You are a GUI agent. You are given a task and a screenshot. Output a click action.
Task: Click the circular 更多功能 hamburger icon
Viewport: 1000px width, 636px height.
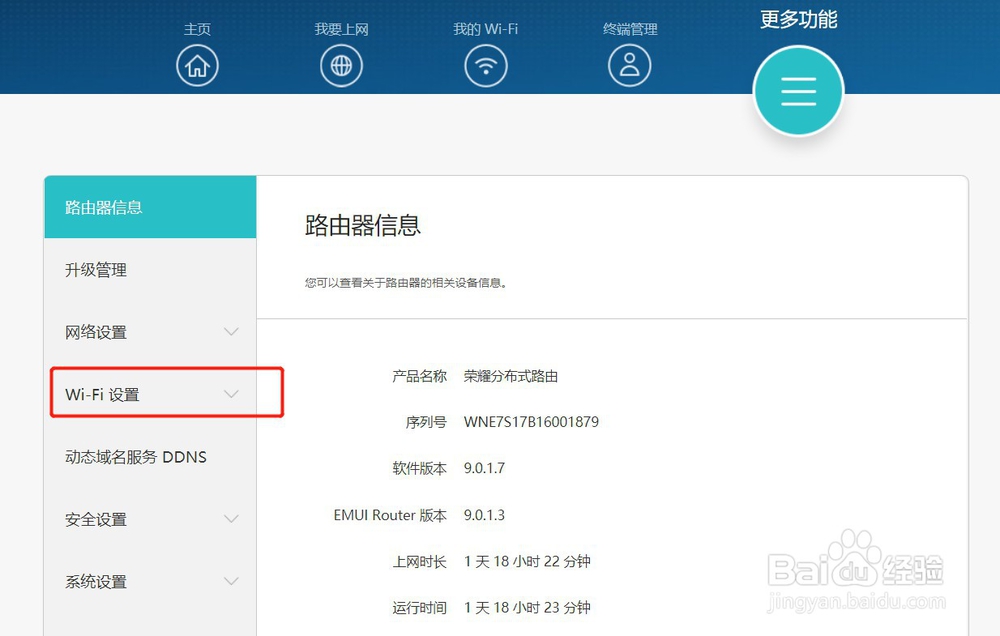point(798,91)
